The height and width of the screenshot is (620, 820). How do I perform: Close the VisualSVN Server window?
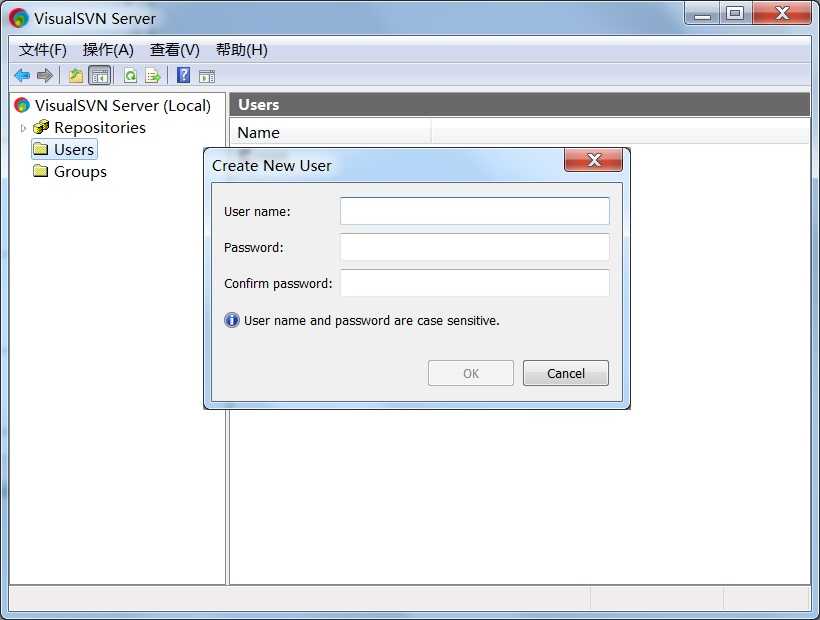pyautogui.click(x=782, y=13)
